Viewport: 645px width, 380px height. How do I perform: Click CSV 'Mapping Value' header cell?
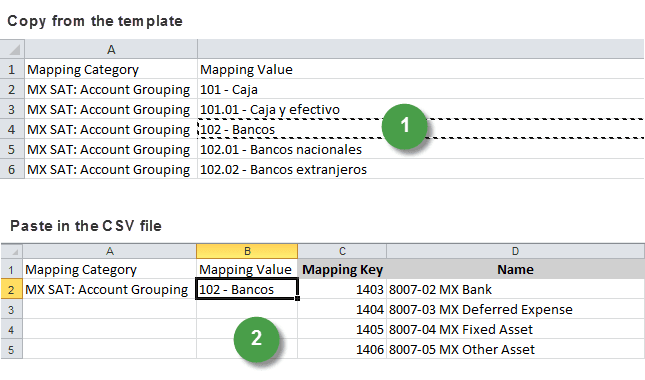(x=247, y=269)
